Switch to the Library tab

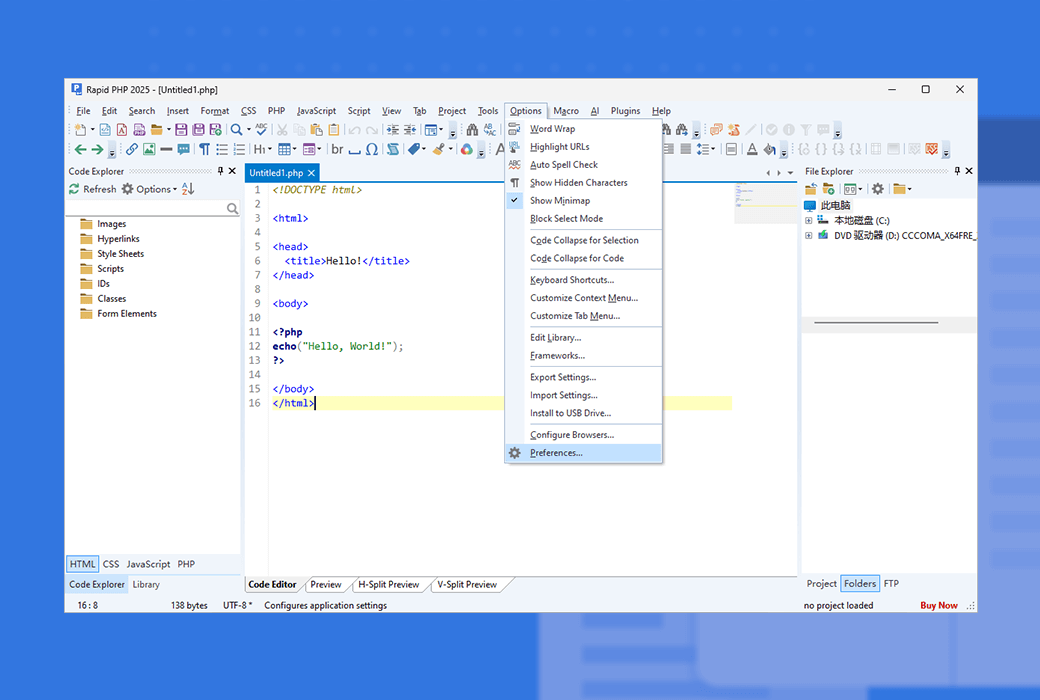point(146,585)
